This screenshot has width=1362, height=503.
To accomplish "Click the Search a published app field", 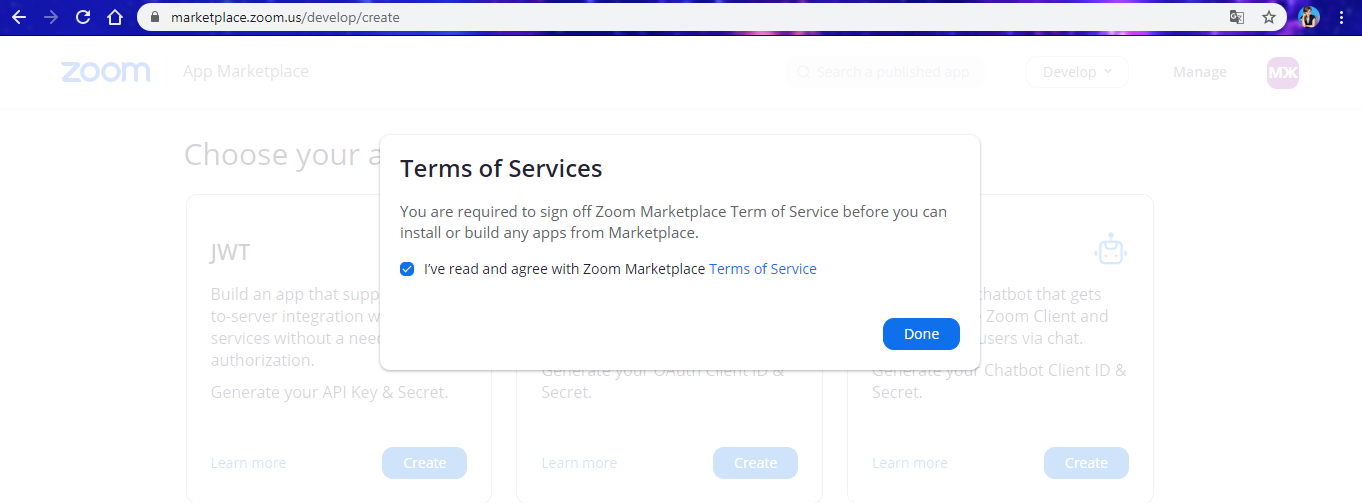I will (886, 72).
